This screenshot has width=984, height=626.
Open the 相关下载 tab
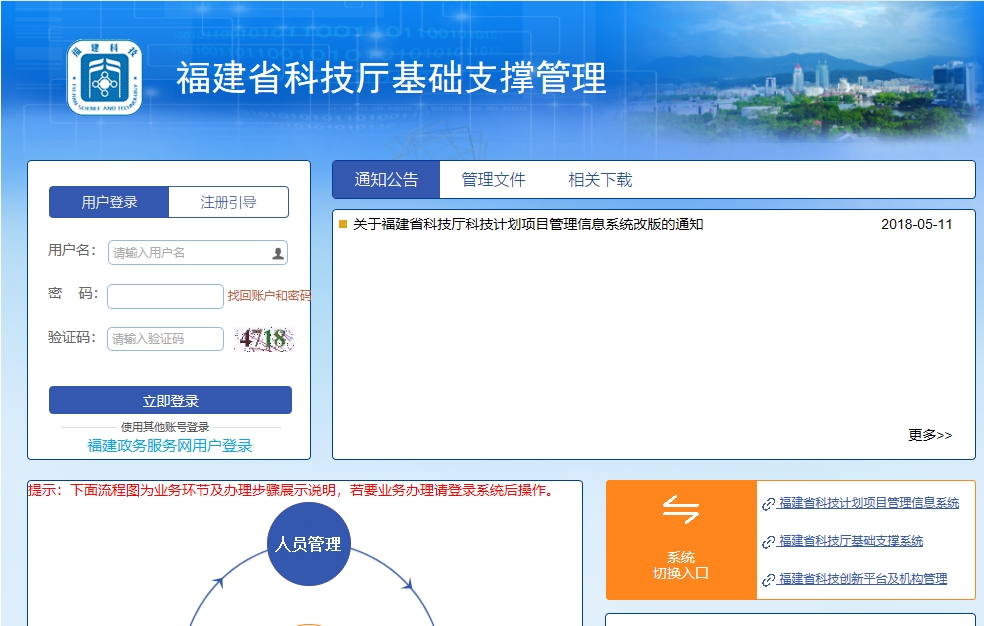(x=600, y=180)
